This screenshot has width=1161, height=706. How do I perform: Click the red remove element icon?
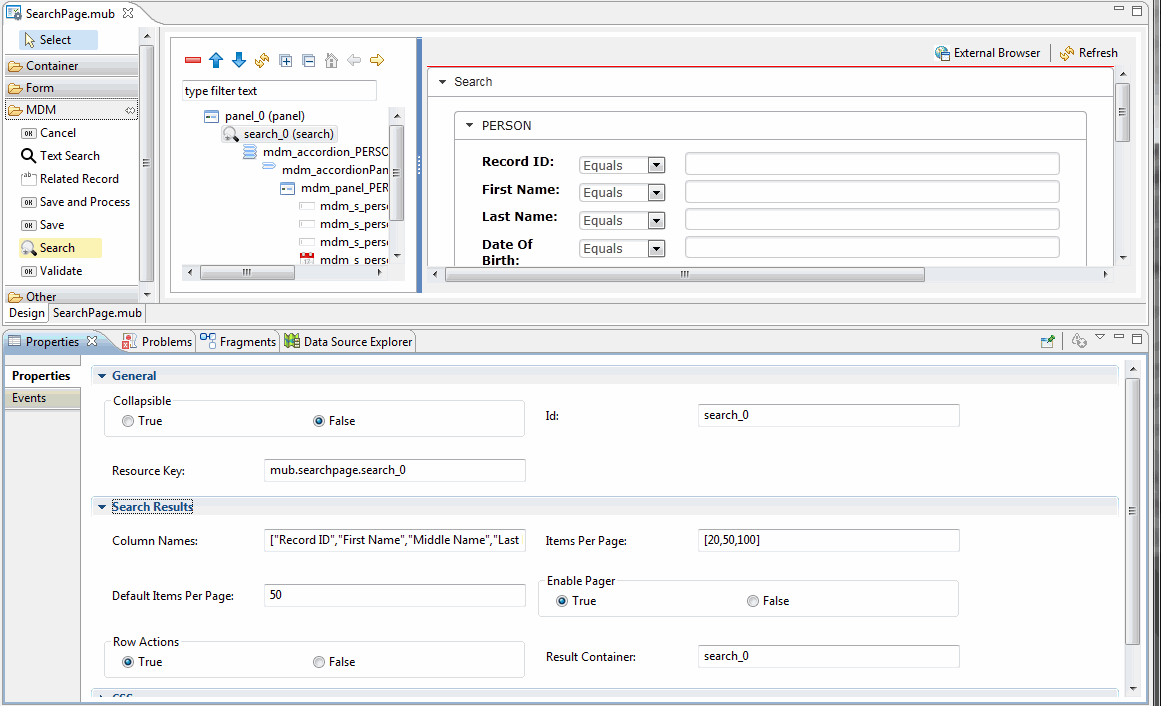click(193, 60)
